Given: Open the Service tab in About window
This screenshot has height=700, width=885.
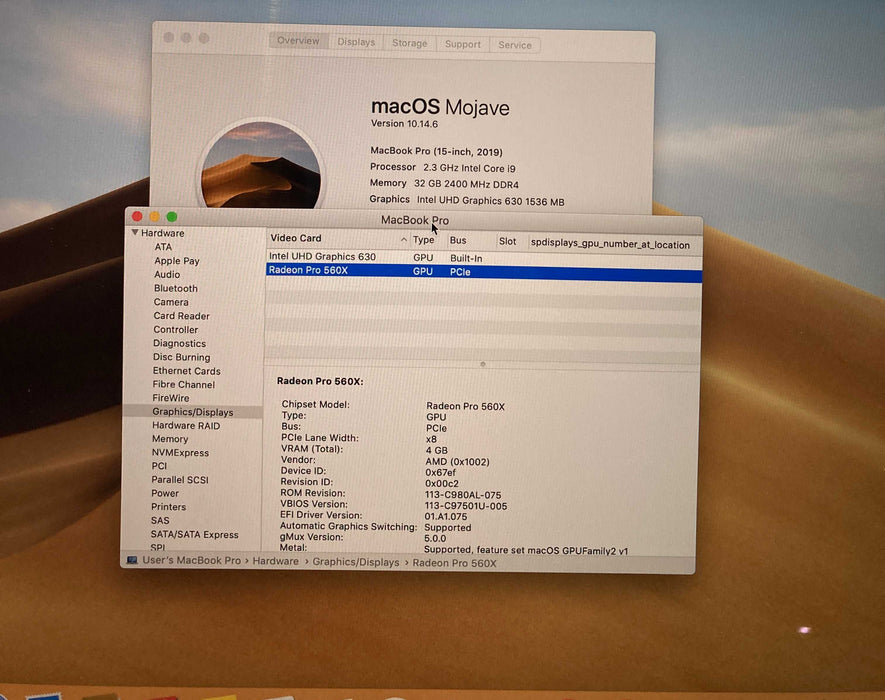Looking at the screenshot, I should pyautogui.click(x=515, y=45).
